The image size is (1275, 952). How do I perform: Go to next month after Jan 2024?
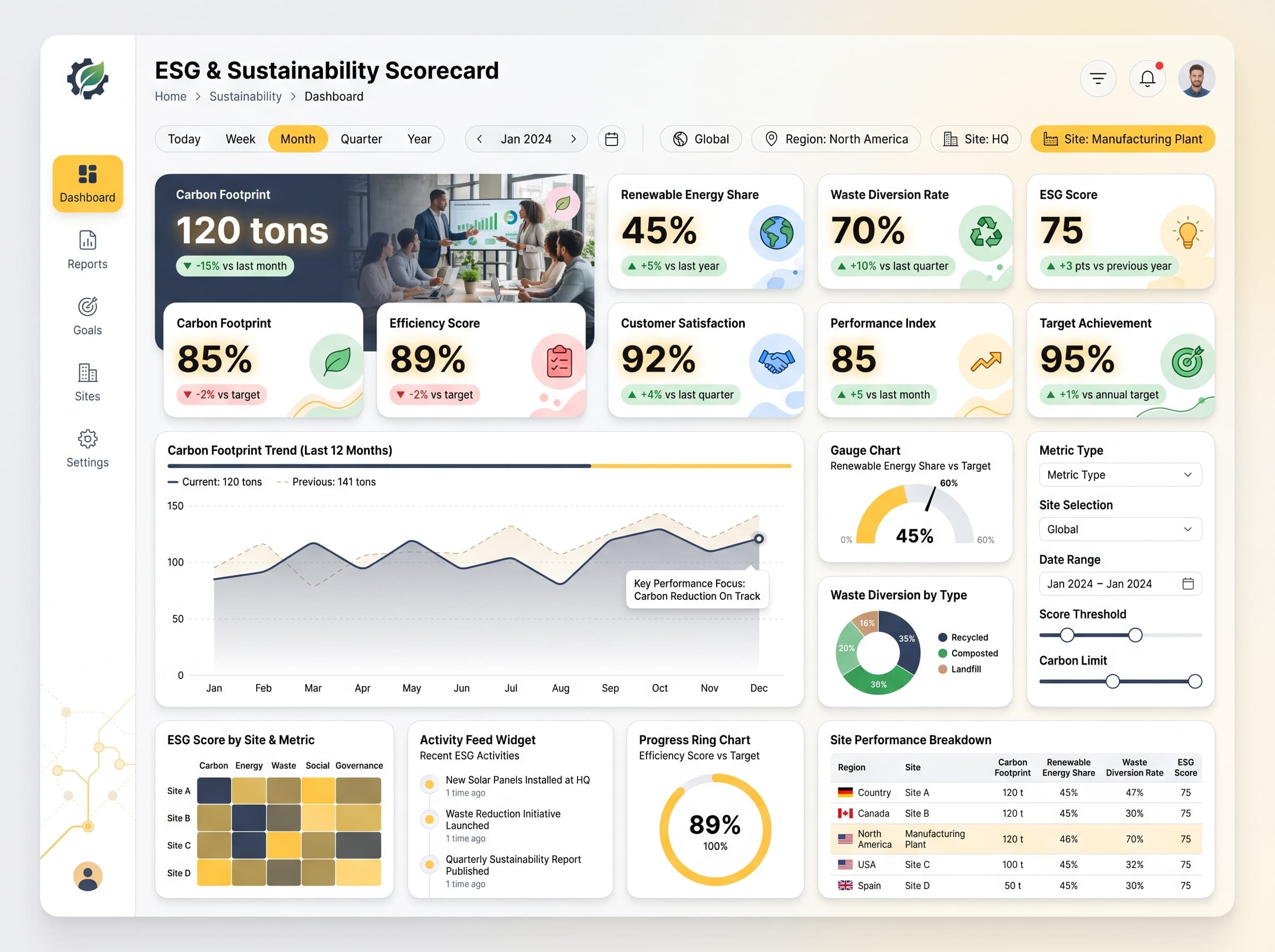tap(573, 139)
